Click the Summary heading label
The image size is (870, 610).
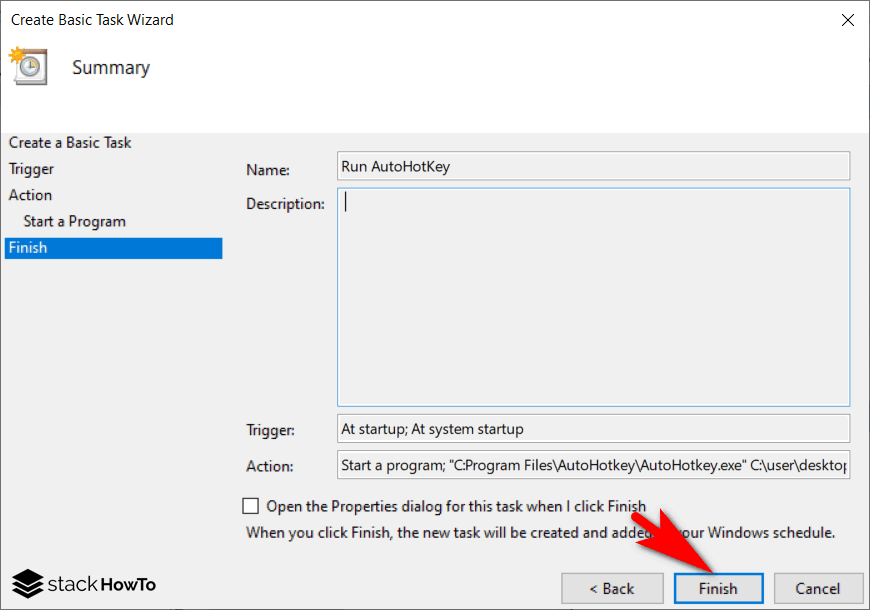pyautogui.click(x=111, y=67)
